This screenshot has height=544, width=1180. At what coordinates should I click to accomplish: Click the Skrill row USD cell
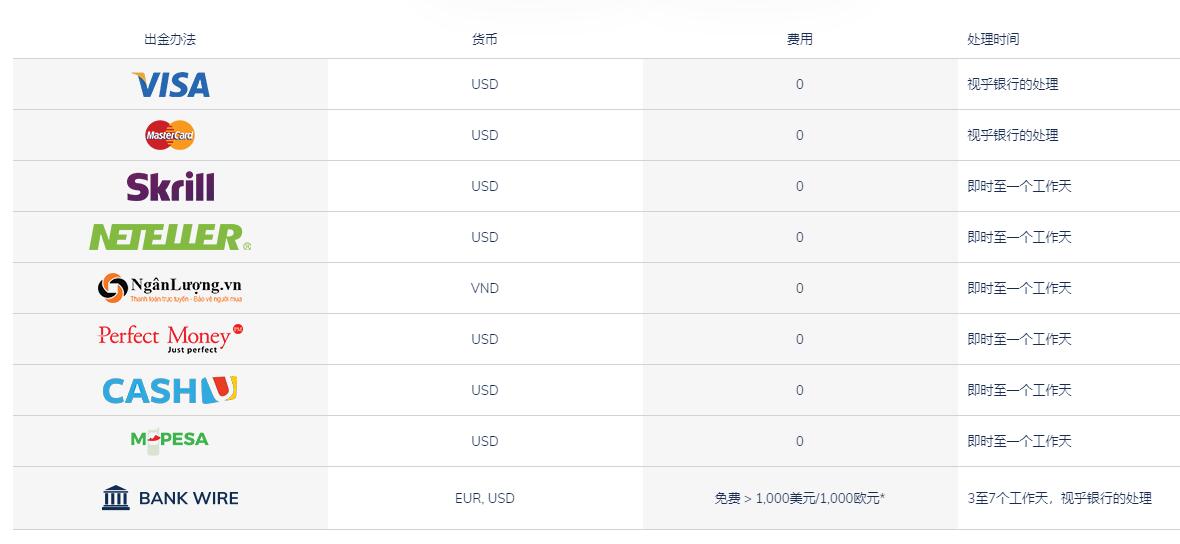click(485, 187)
